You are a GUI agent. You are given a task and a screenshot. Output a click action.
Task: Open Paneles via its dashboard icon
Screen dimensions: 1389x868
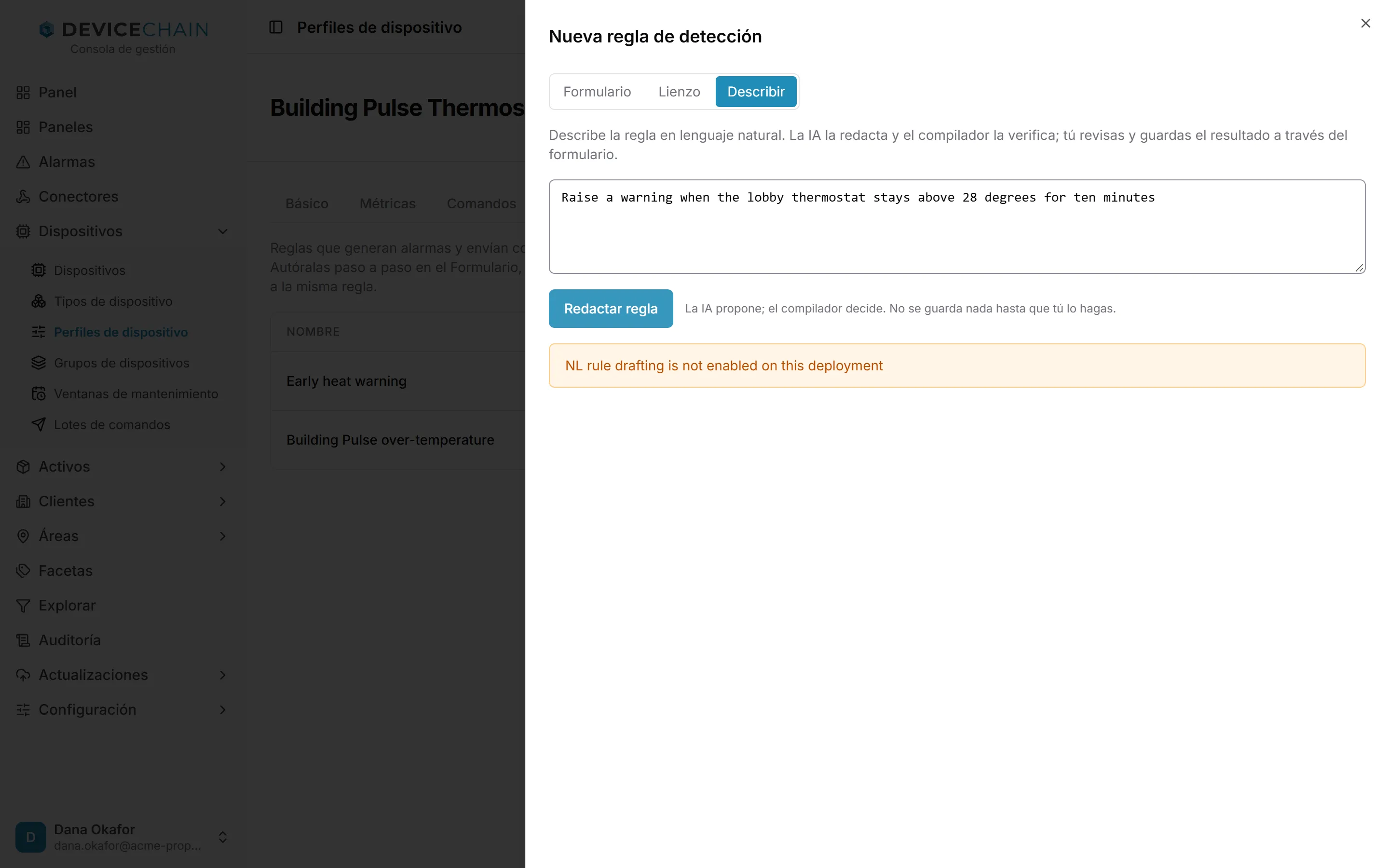(x=23, y=127)
